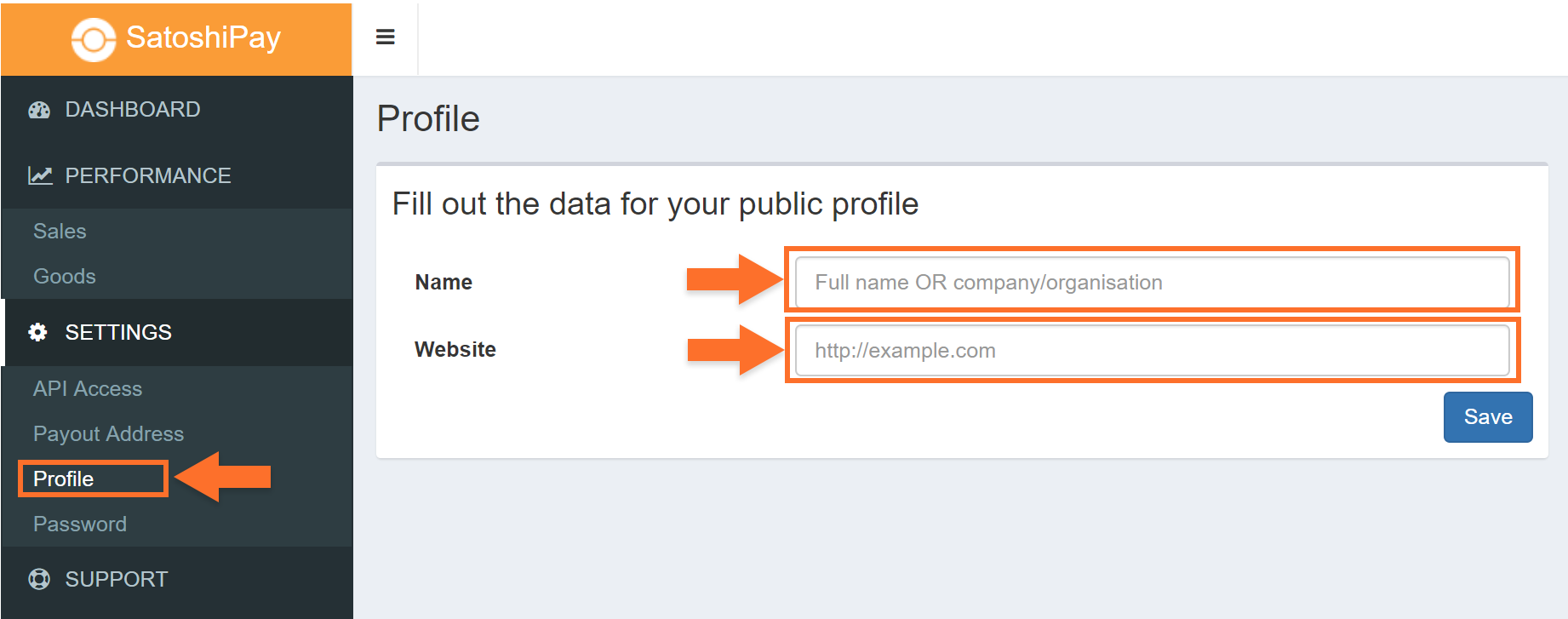The height and width of the screenshot is (619, 1568).
Task: Click into the Website URL field
Action: [1152, 350]
